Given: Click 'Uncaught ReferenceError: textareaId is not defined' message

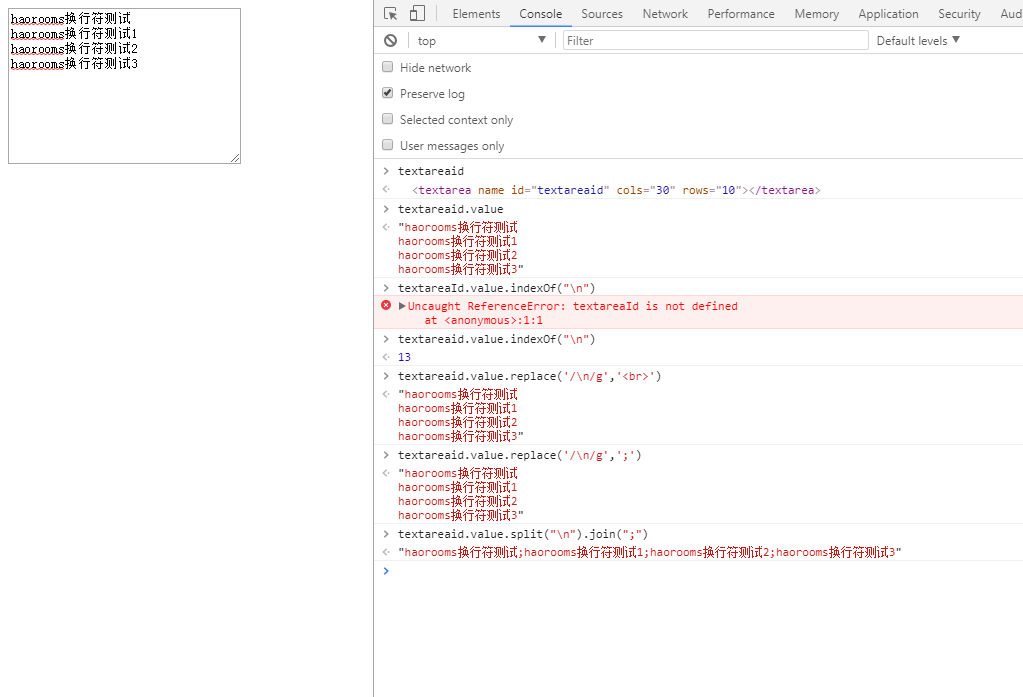Looking at the screenshot, I should [x=572, y=306].
